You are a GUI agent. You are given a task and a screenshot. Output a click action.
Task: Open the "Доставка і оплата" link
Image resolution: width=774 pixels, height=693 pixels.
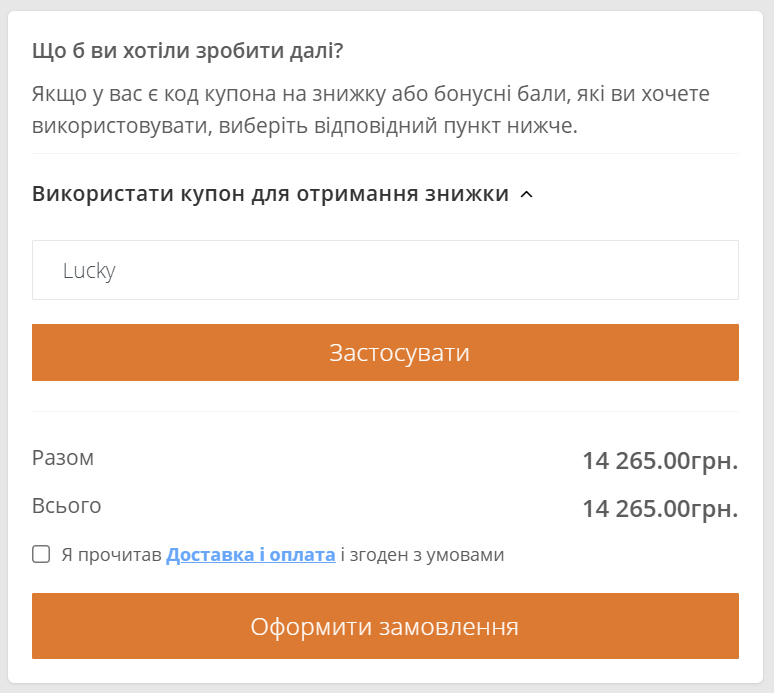(250, 554)
